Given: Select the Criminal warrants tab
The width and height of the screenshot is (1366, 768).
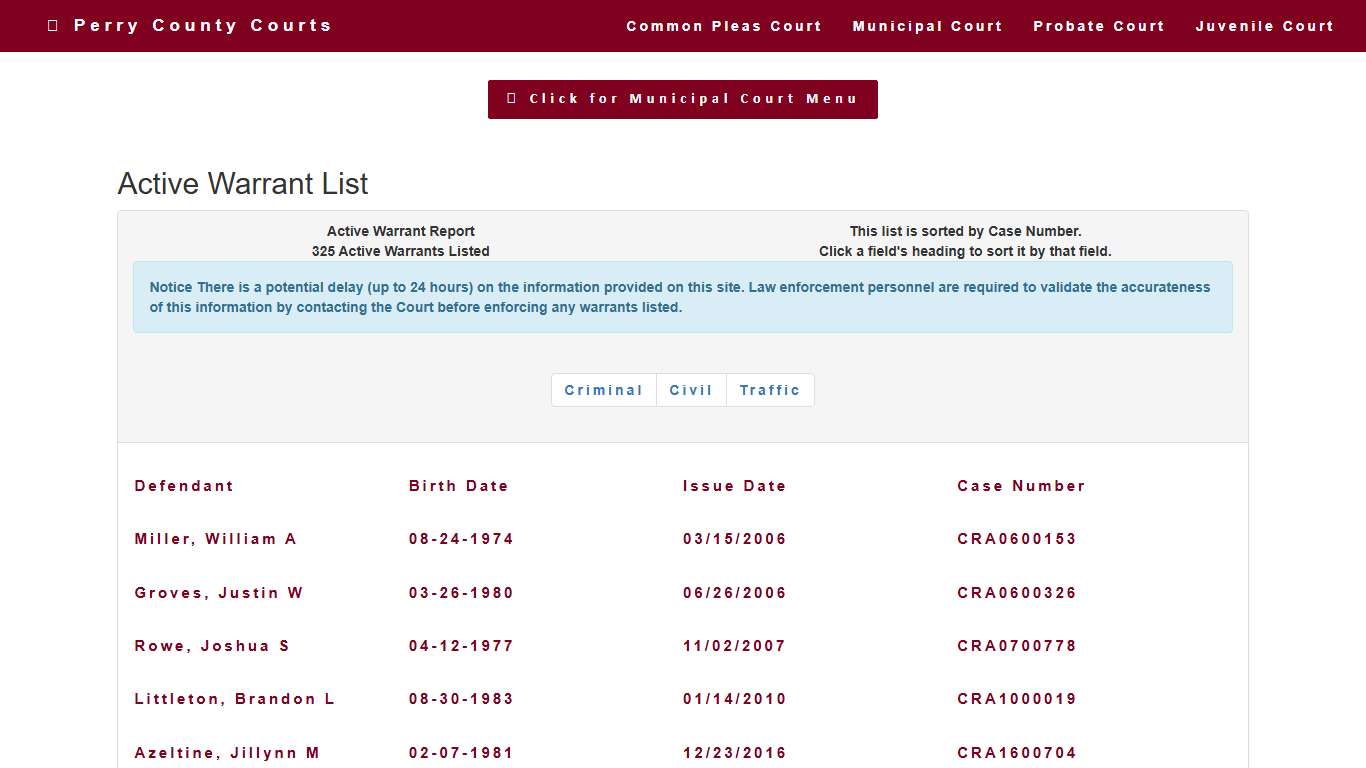Looking at the screenshot, I should [x=603, y=390].
